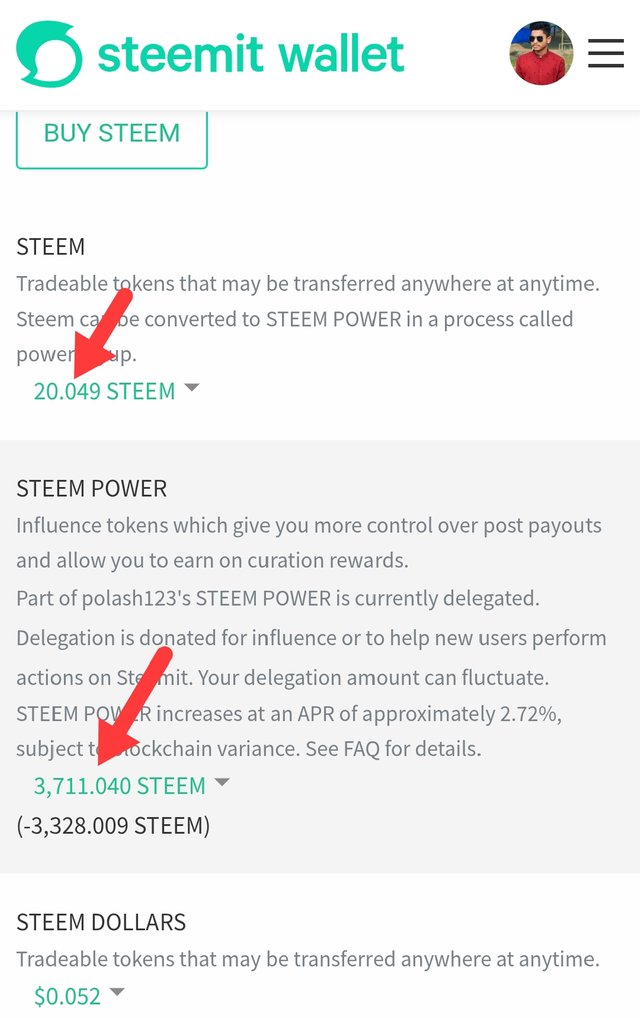Click the 20.049 STEEM balance
Viewport: 640px width, 1018px height.
coord(105,391)
